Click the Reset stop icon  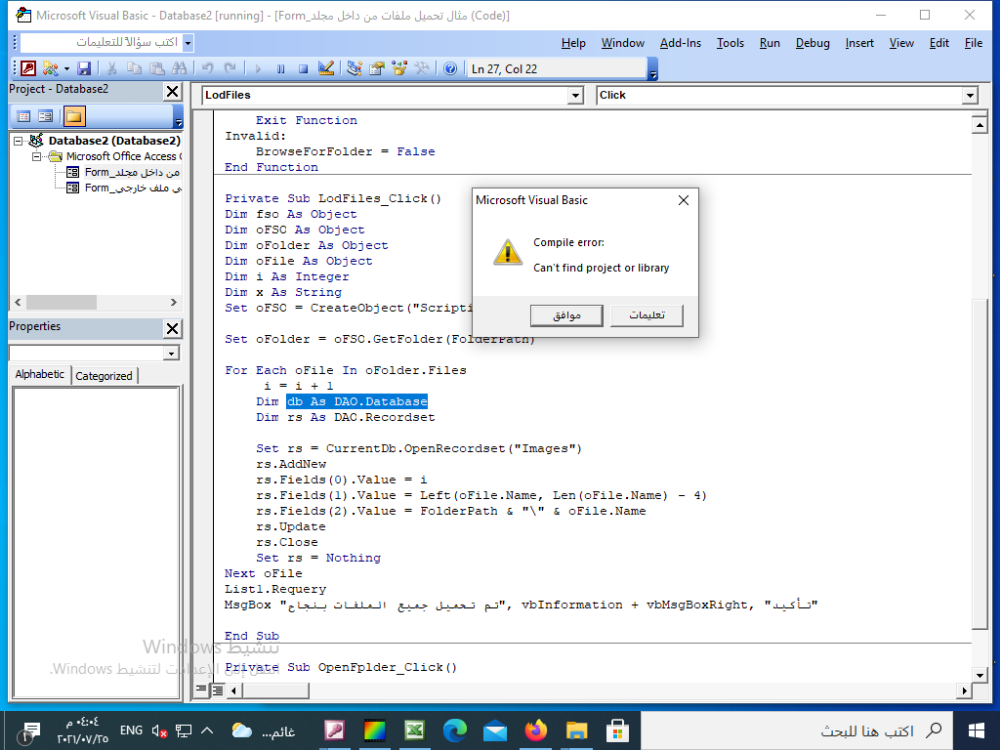[304, 68]
